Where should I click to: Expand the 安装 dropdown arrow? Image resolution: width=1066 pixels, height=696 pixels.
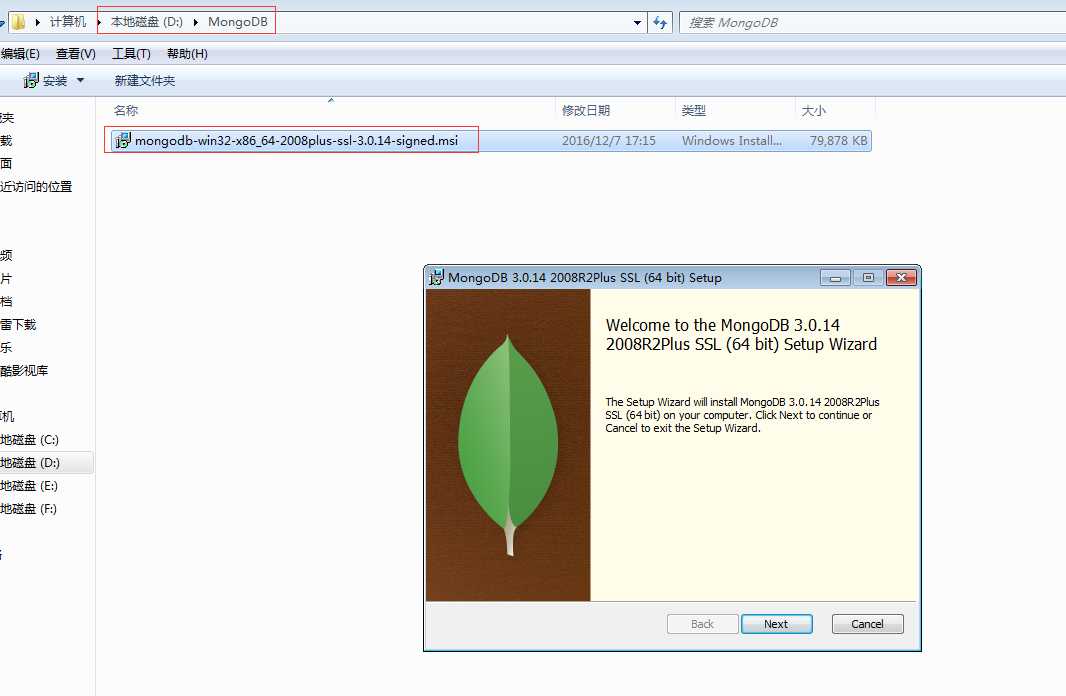80,80
